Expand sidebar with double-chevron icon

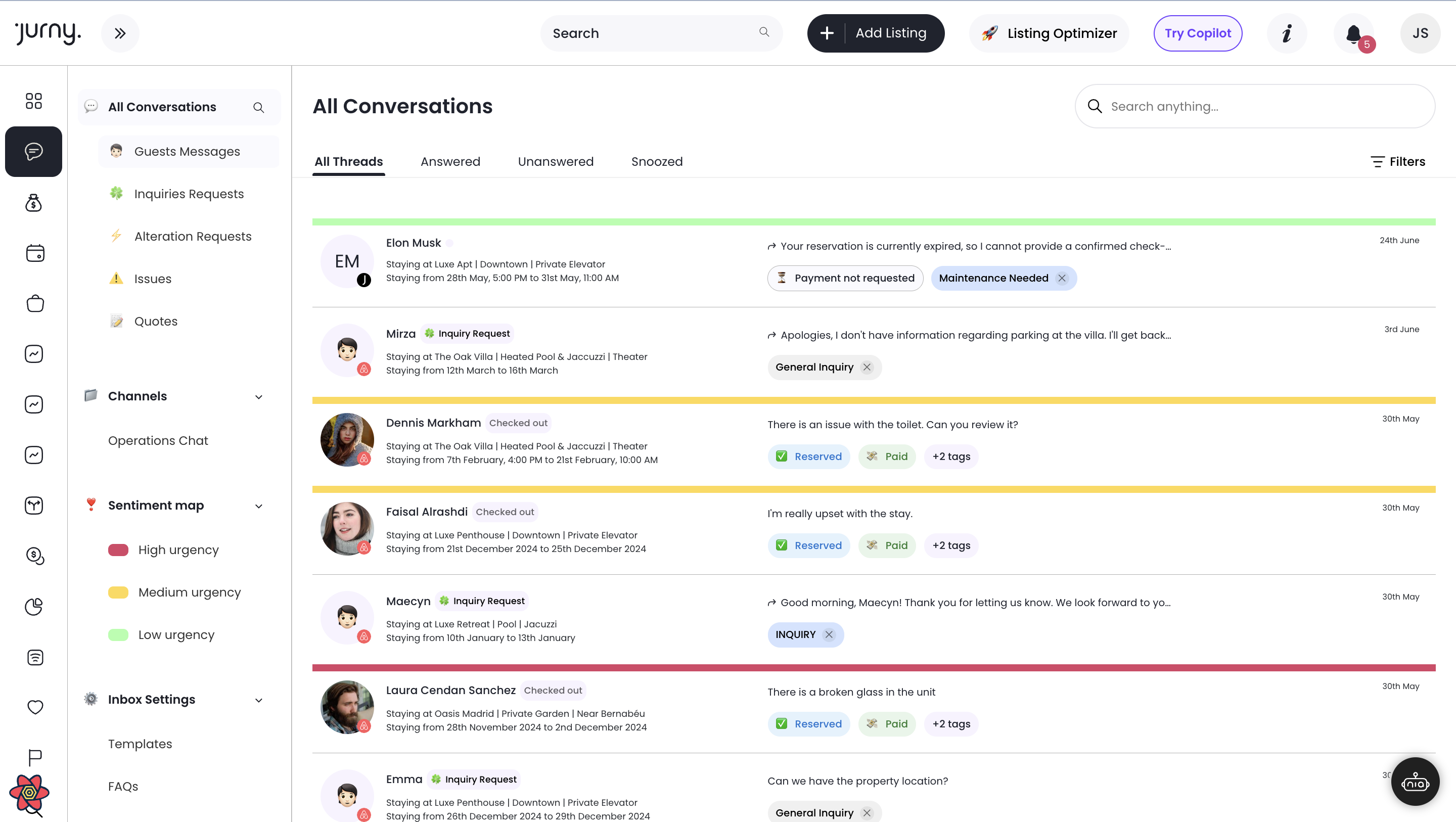coord(120,33)
